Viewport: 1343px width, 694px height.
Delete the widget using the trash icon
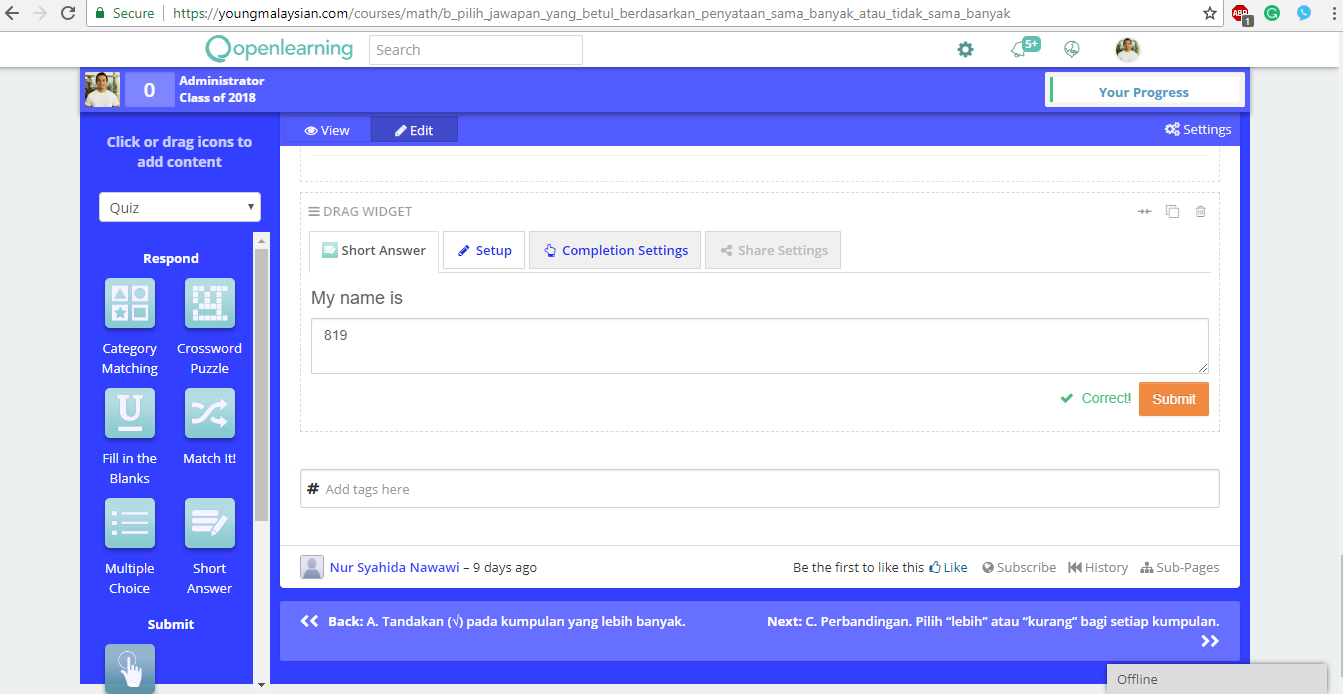point(1200,211)
